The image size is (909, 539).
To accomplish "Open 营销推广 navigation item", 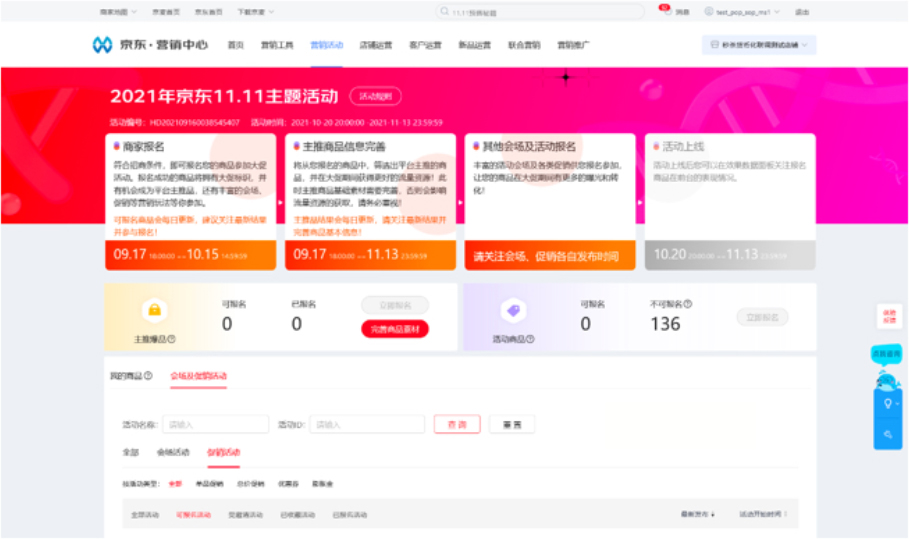I will 573,45.
